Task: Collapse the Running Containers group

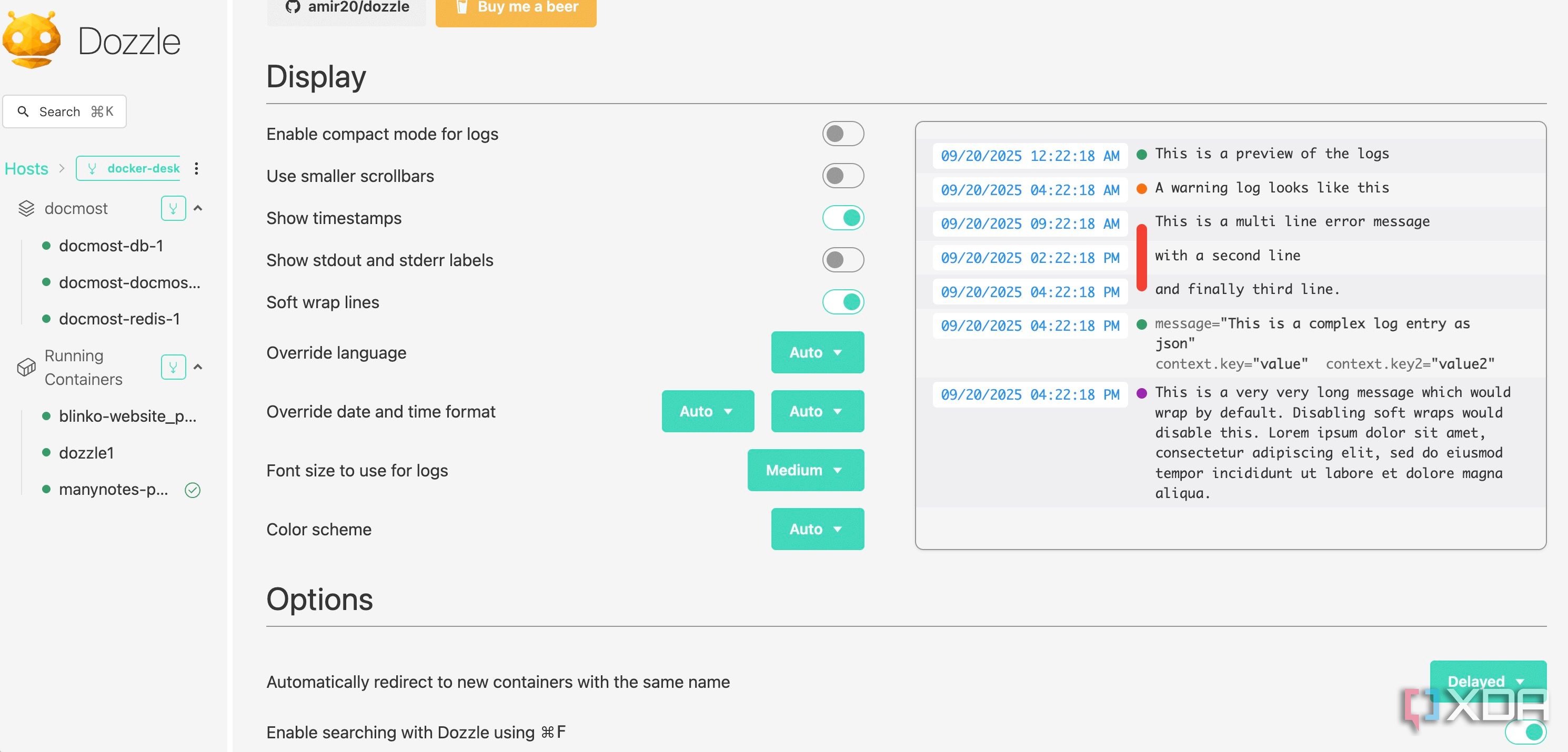Action: tap(198, 367)
